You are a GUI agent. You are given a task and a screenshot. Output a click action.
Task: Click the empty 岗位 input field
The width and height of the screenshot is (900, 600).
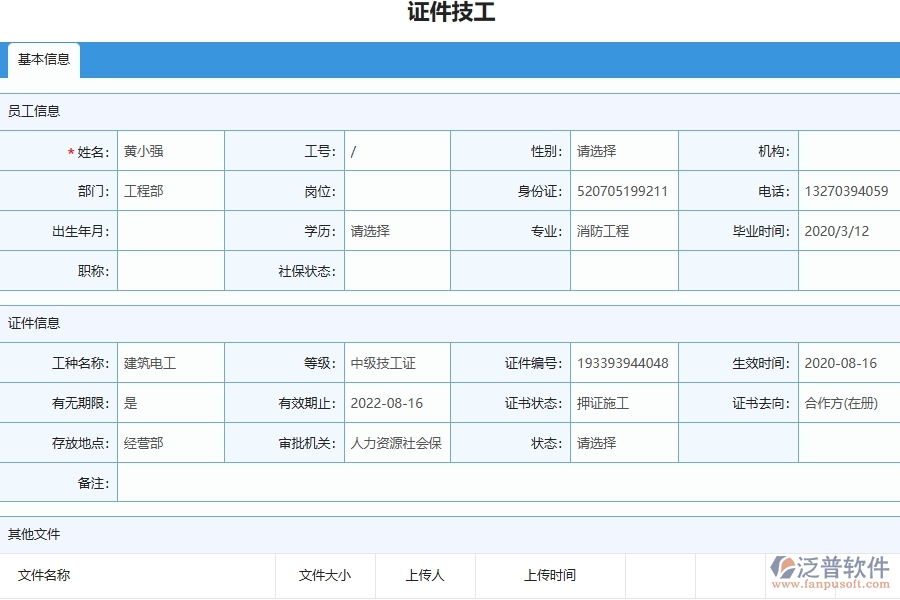click(398, 191)
